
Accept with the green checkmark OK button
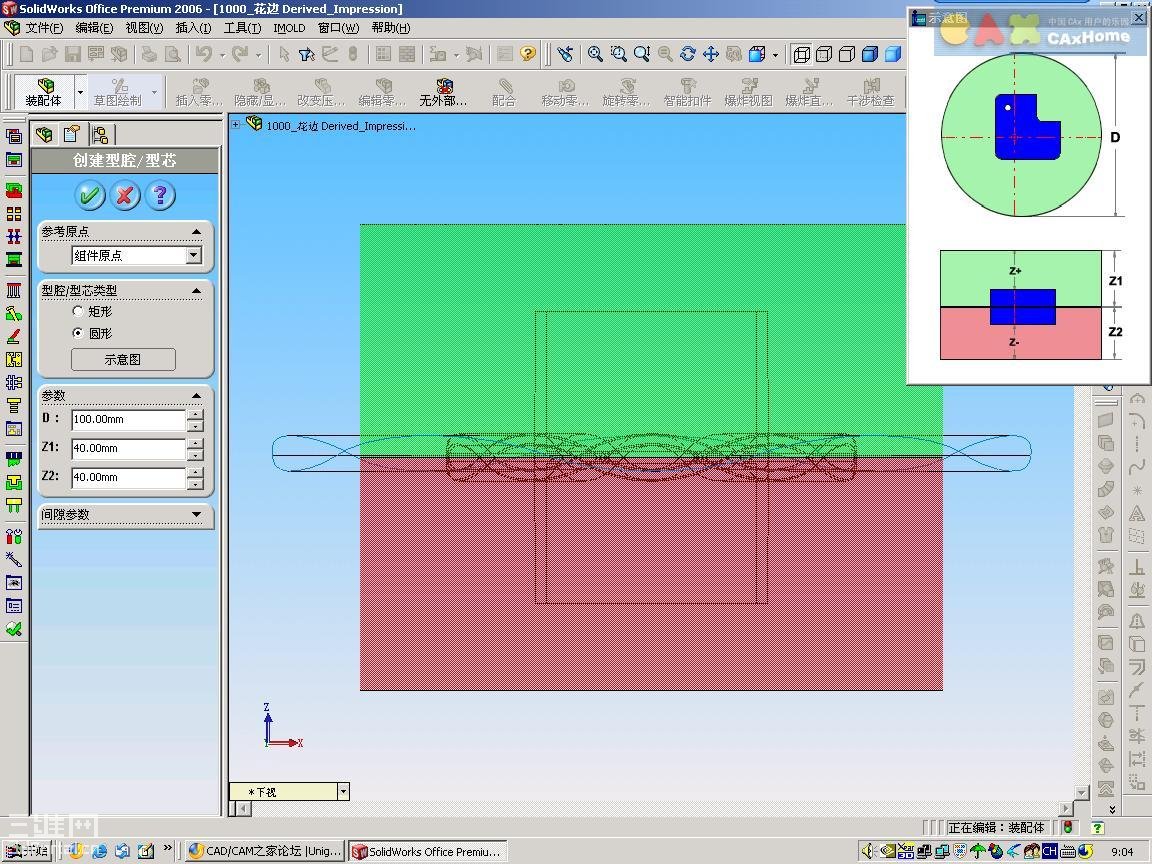click(x=90, y=195)
